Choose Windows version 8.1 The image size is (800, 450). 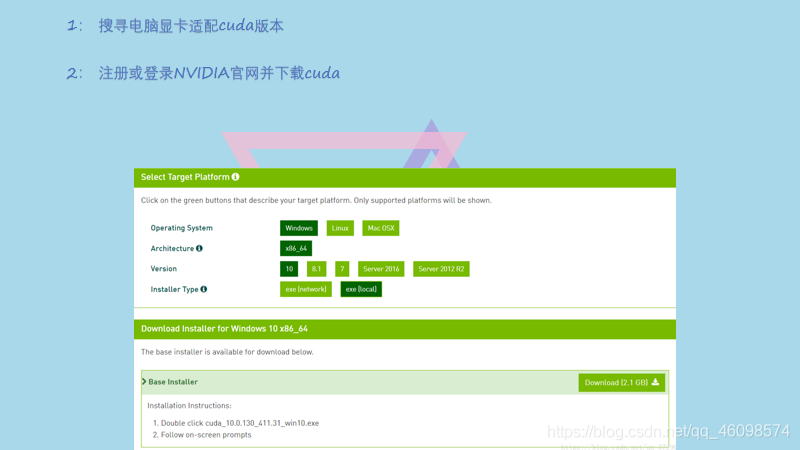point(316,269)
